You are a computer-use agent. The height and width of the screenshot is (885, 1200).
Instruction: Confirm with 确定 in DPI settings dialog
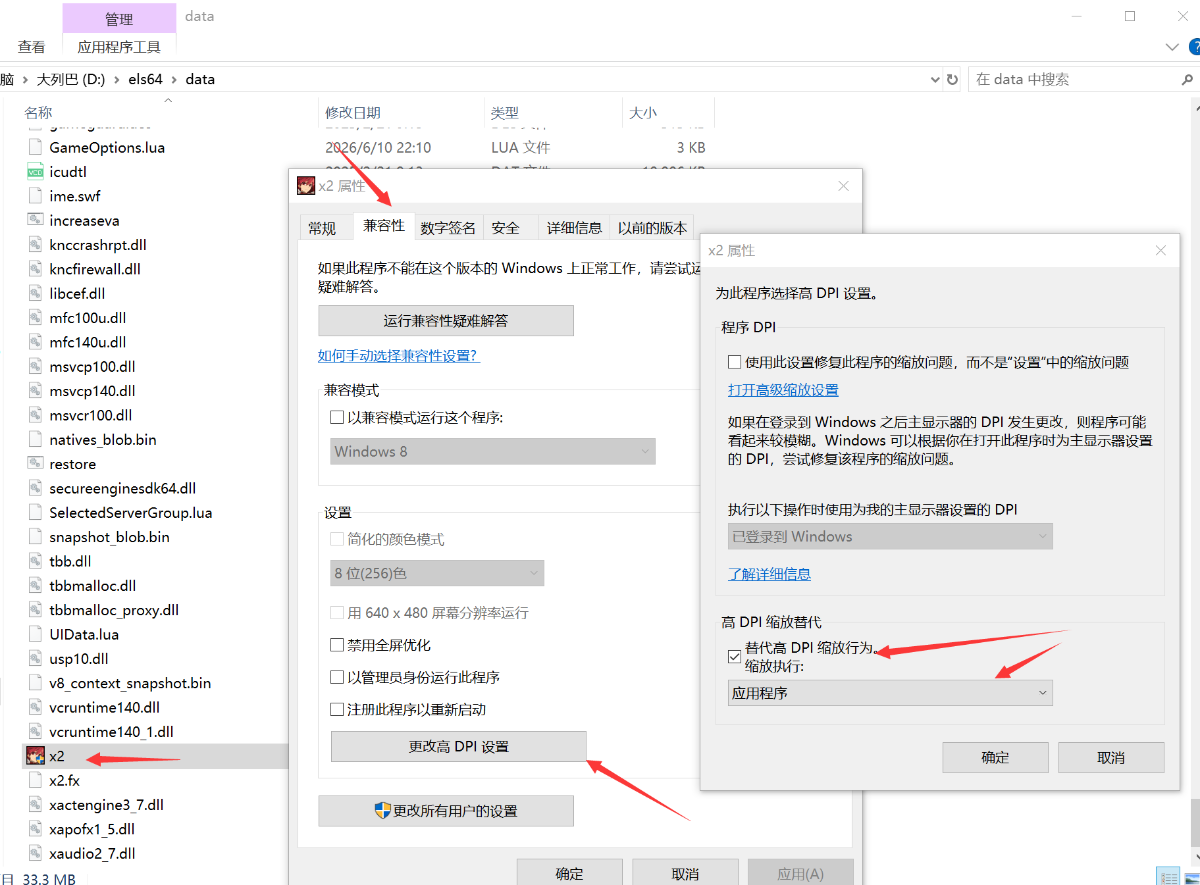[995, 757]
